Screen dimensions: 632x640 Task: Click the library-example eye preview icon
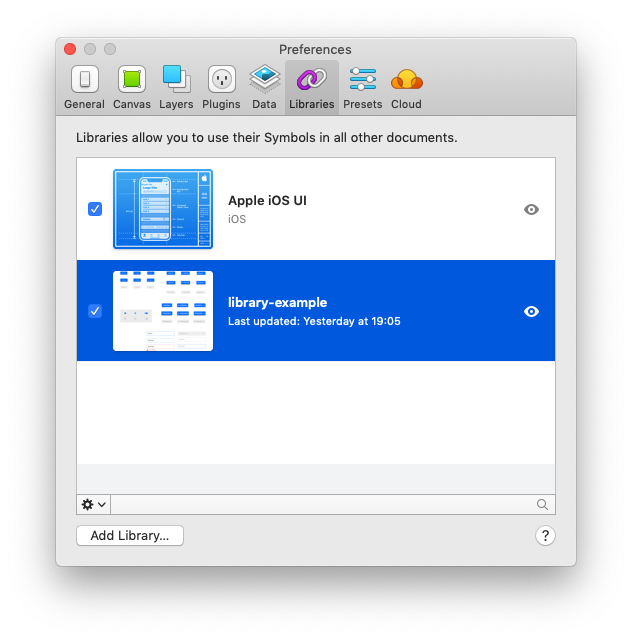(x=532, y=311)
